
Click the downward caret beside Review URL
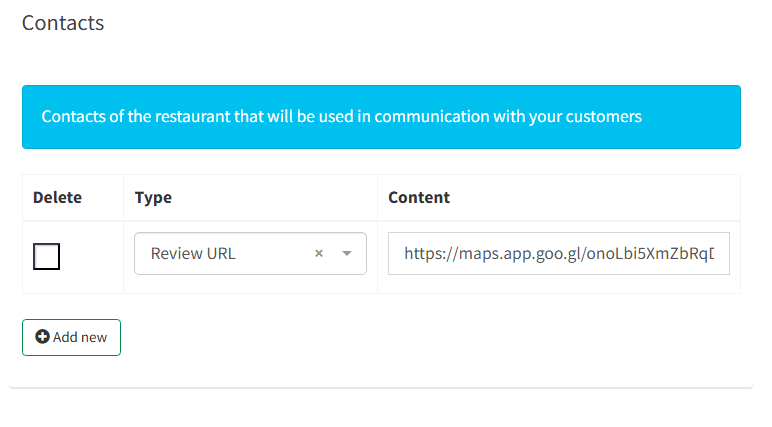(347, 254)
